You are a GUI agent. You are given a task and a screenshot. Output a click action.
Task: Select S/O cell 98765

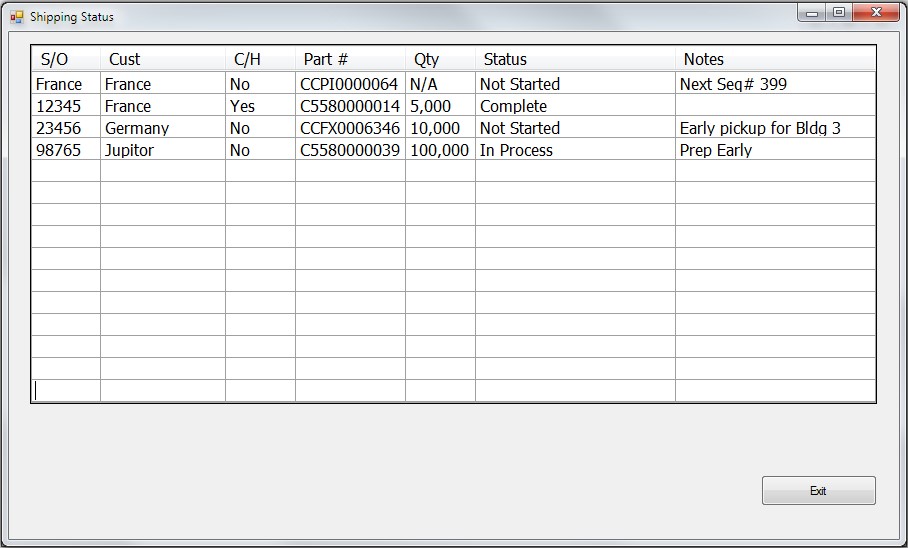pos(66,150)
